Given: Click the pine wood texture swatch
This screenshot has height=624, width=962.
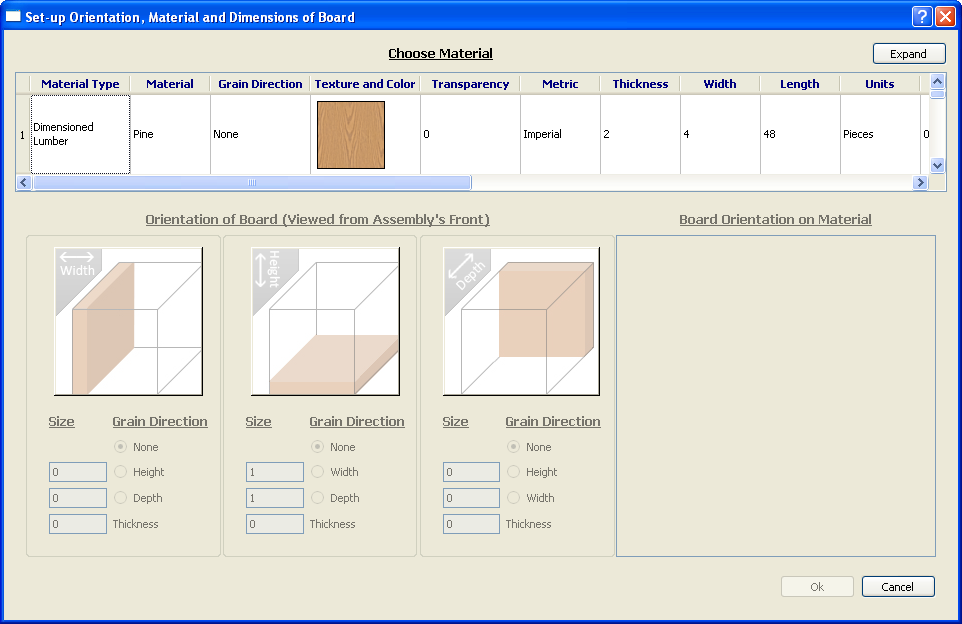Looking at the screenshot, I should pos(351,134).
